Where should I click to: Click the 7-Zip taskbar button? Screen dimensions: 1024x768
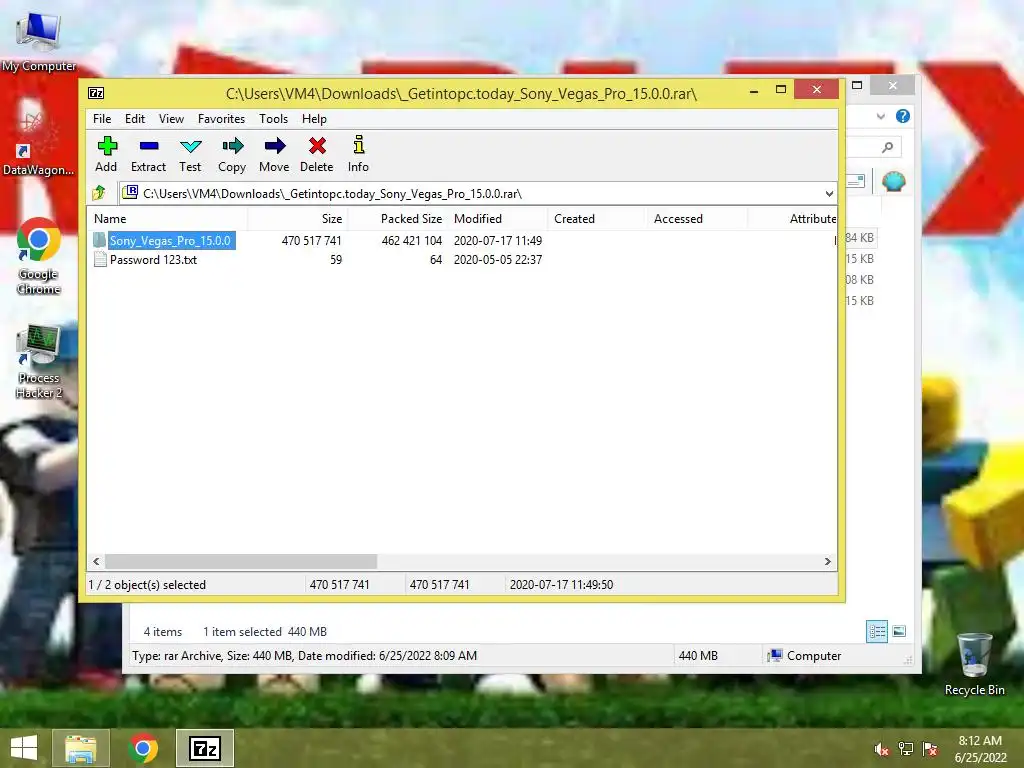pos(204,748)
